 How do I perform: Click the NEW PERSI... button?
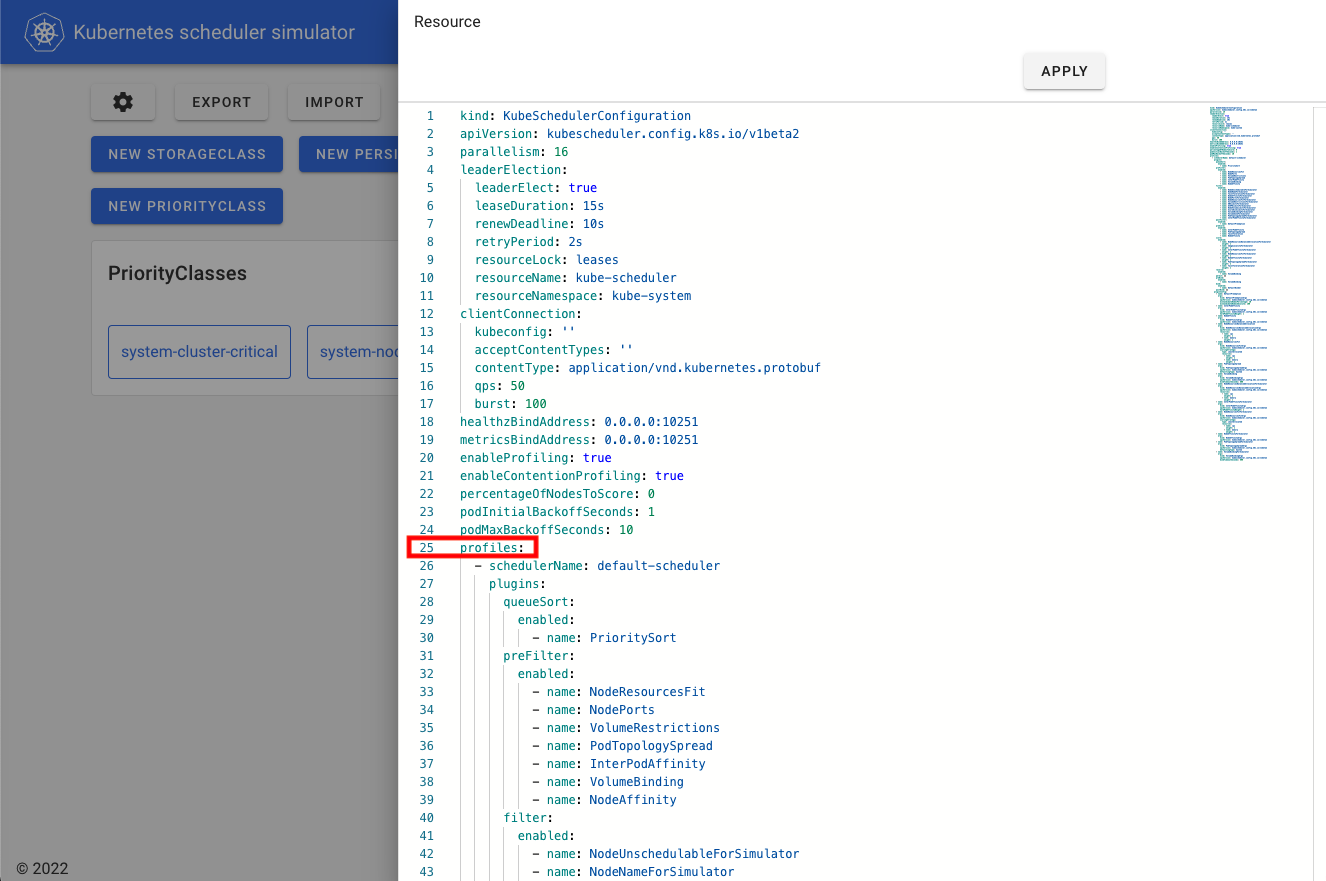click(348, 154)
